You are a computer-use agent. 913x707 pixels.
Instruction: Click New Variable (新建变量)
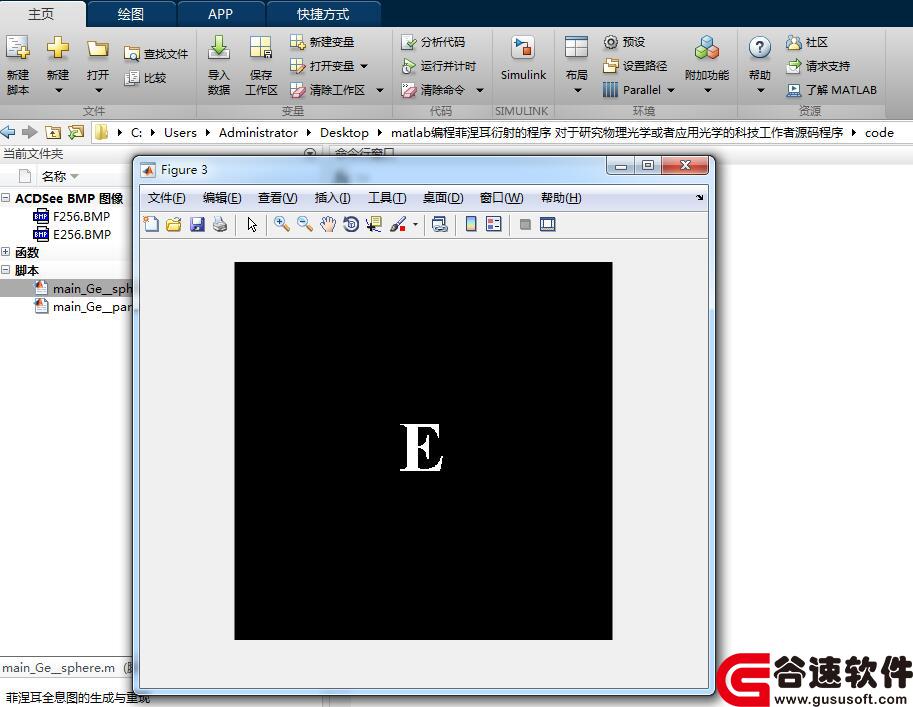(x=322, y=42)
